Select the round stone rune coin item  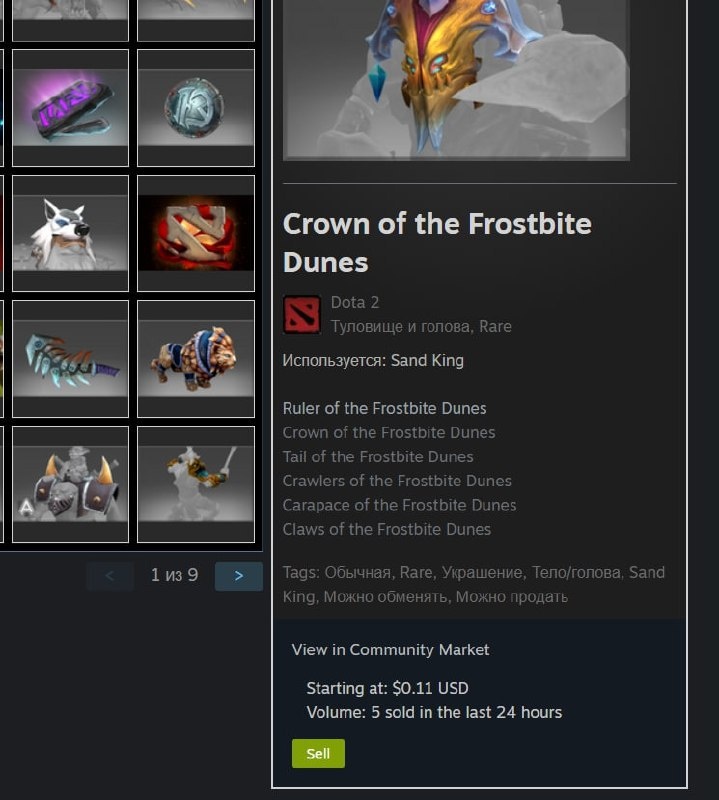click(x=196, y=108)
